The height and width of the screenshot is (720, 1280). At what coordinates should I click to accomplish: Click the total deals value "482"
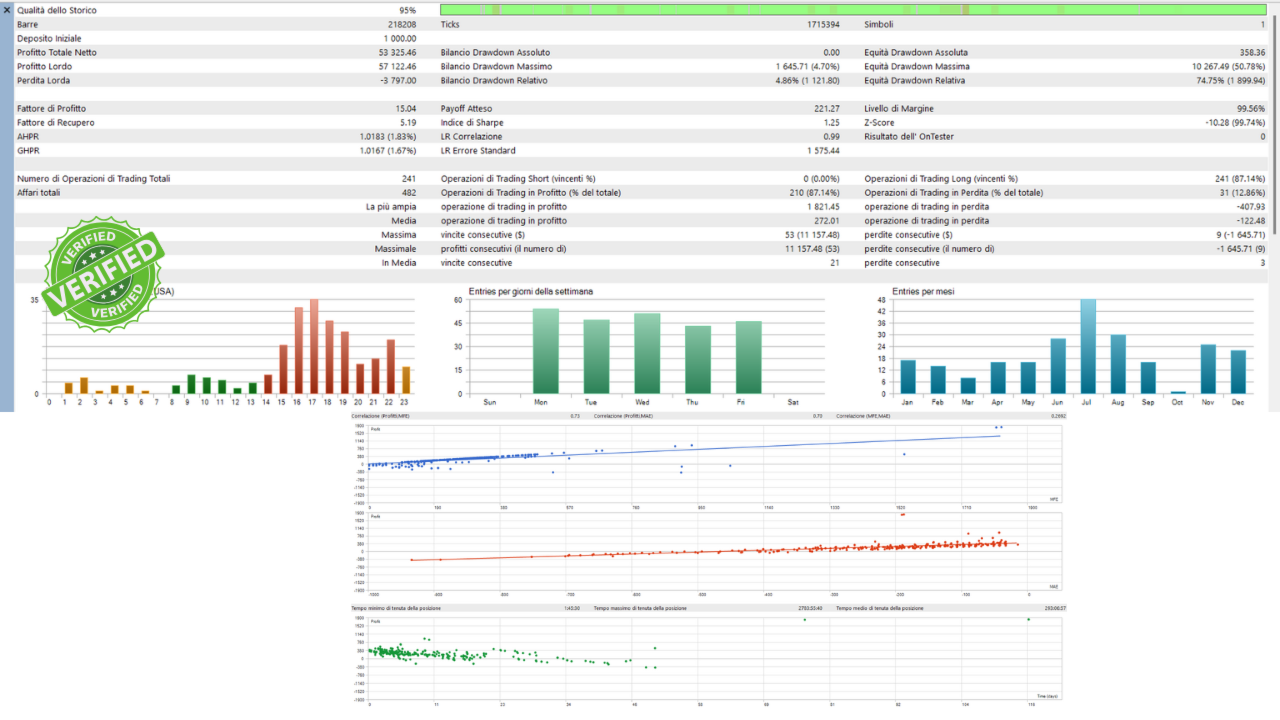[x=409, y=192]
